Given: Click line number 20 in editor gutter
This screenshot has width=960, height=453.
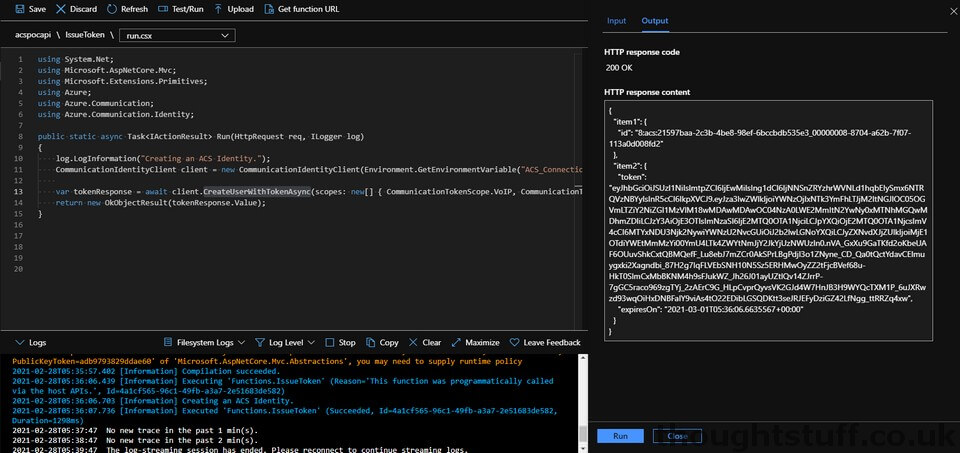Looking at the screenshot, I should coord(19,269).
